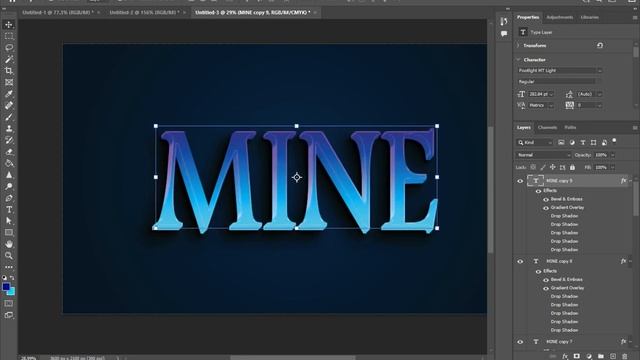Click the background color swatch
Viewport: 640px width, 360px height.
(12, 292)
